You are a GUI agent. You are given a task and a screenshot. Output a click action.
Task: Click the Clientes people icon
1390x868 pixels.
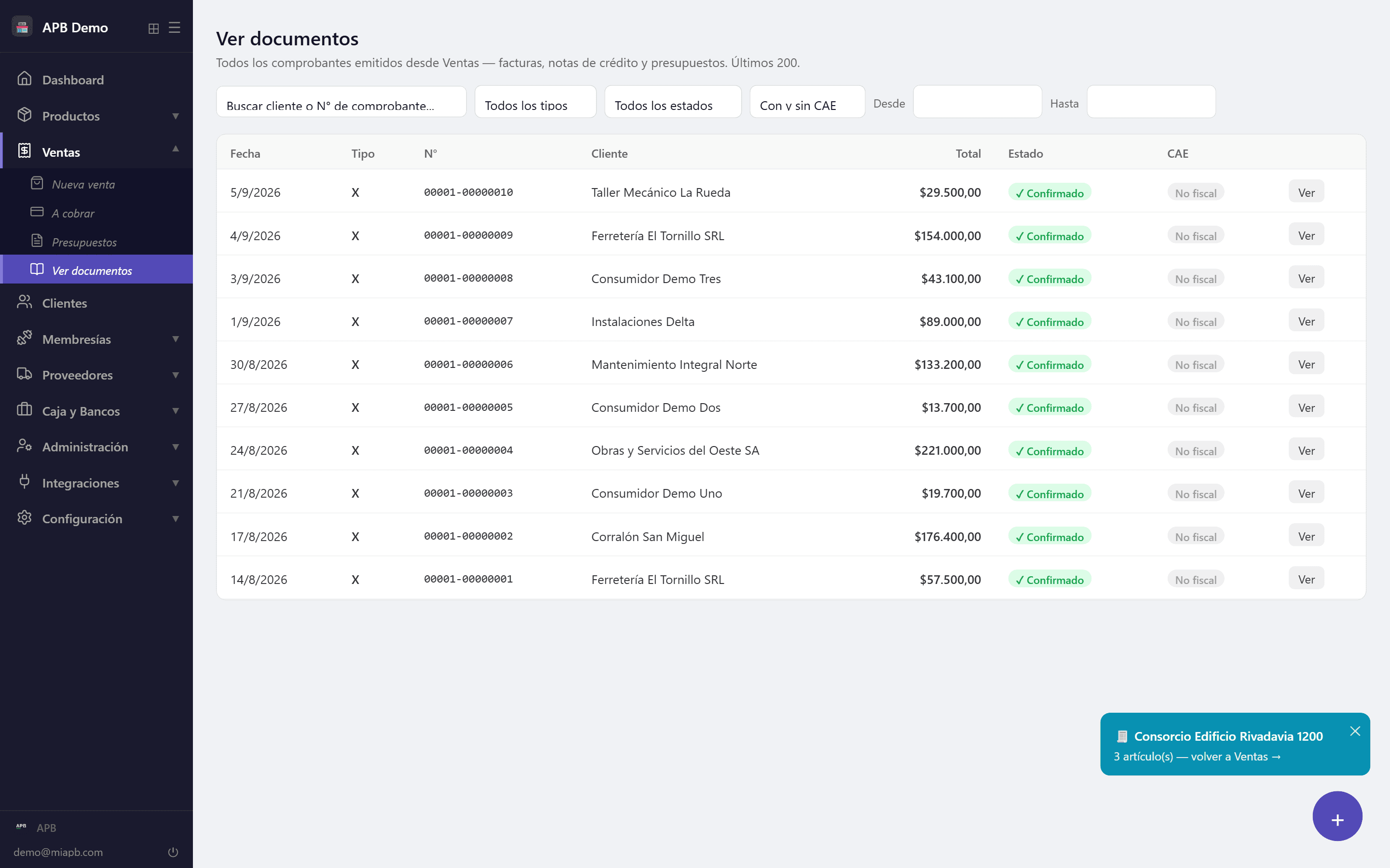(24, 302)
